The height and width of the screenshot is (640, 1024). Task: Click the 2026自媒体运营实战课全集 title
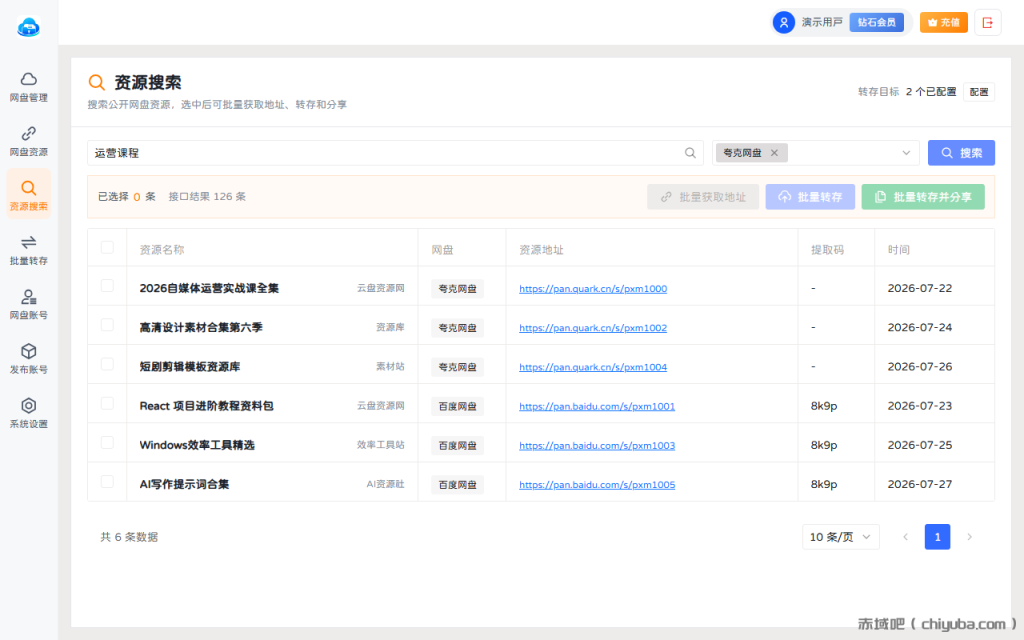(209, 288)
